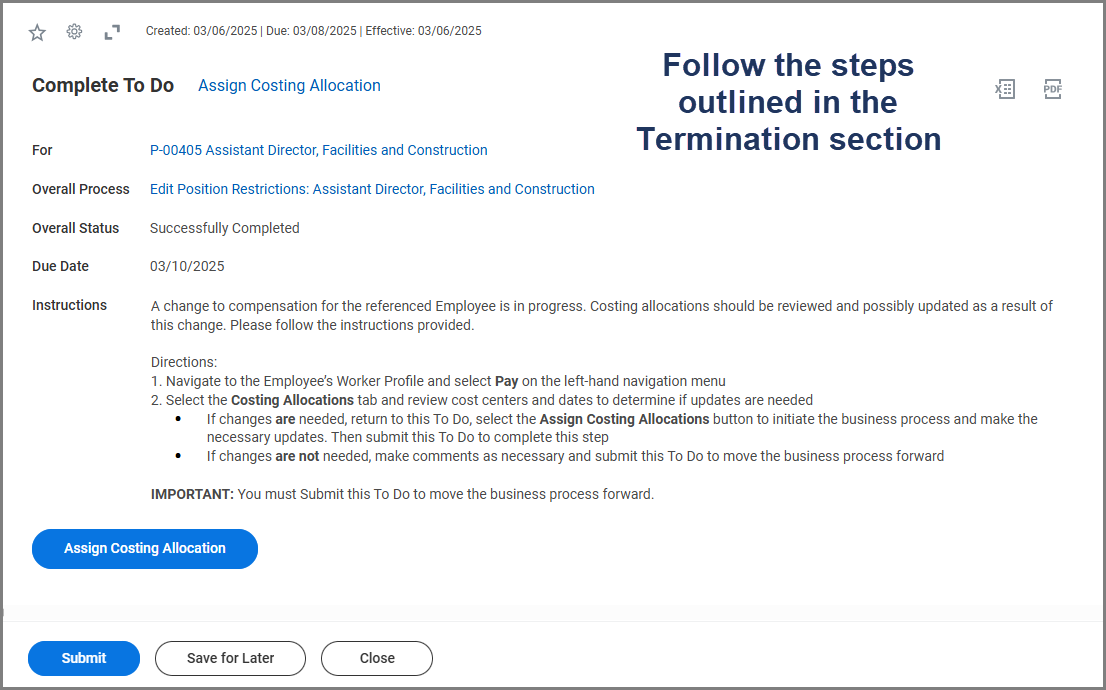Toggle fullscreen mode via the expand icon
The width and height of the screenshot is (1106, 690).
112,32
